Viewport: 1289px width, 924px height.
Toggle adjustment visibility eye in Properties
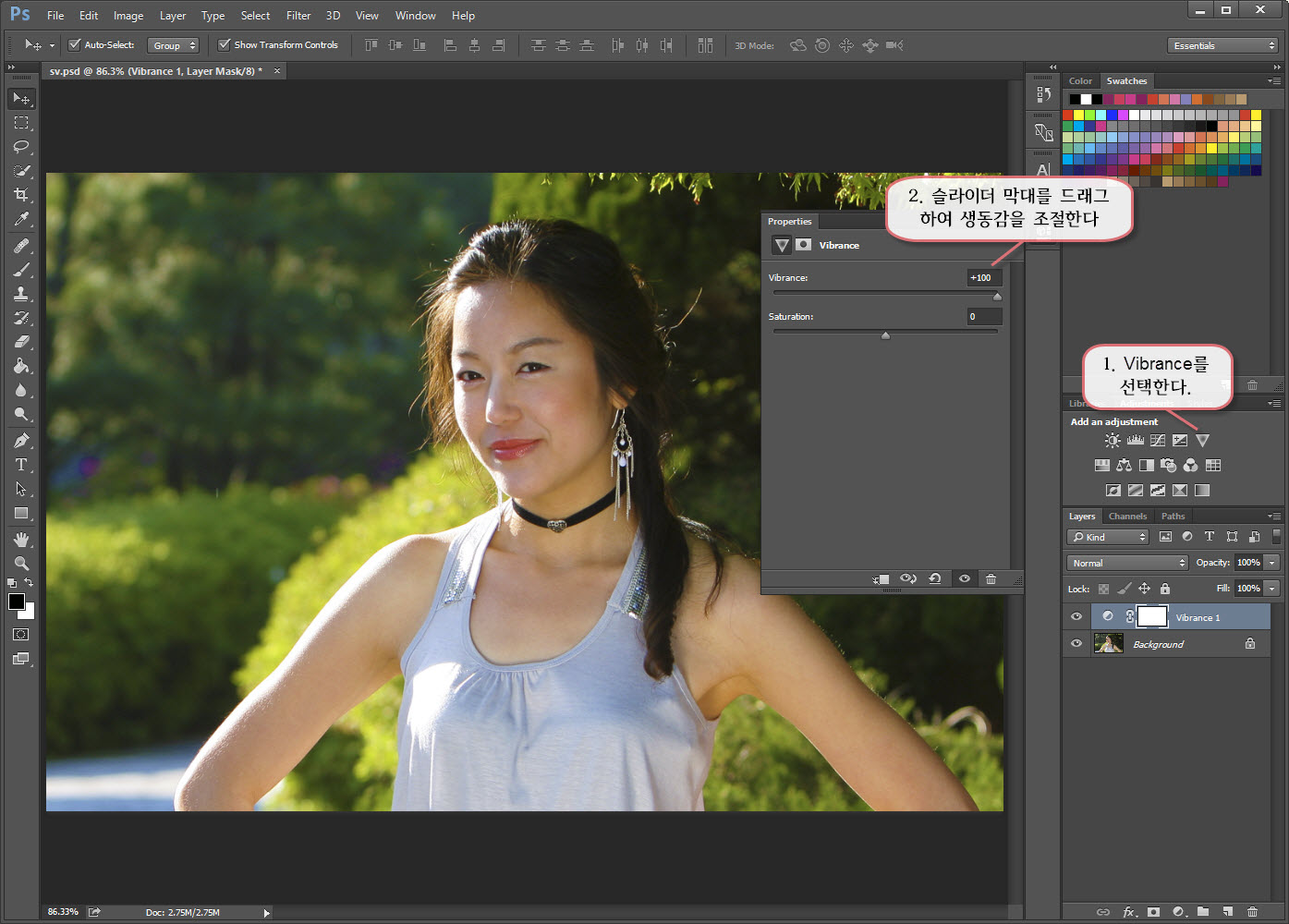[x=965, y=578]
